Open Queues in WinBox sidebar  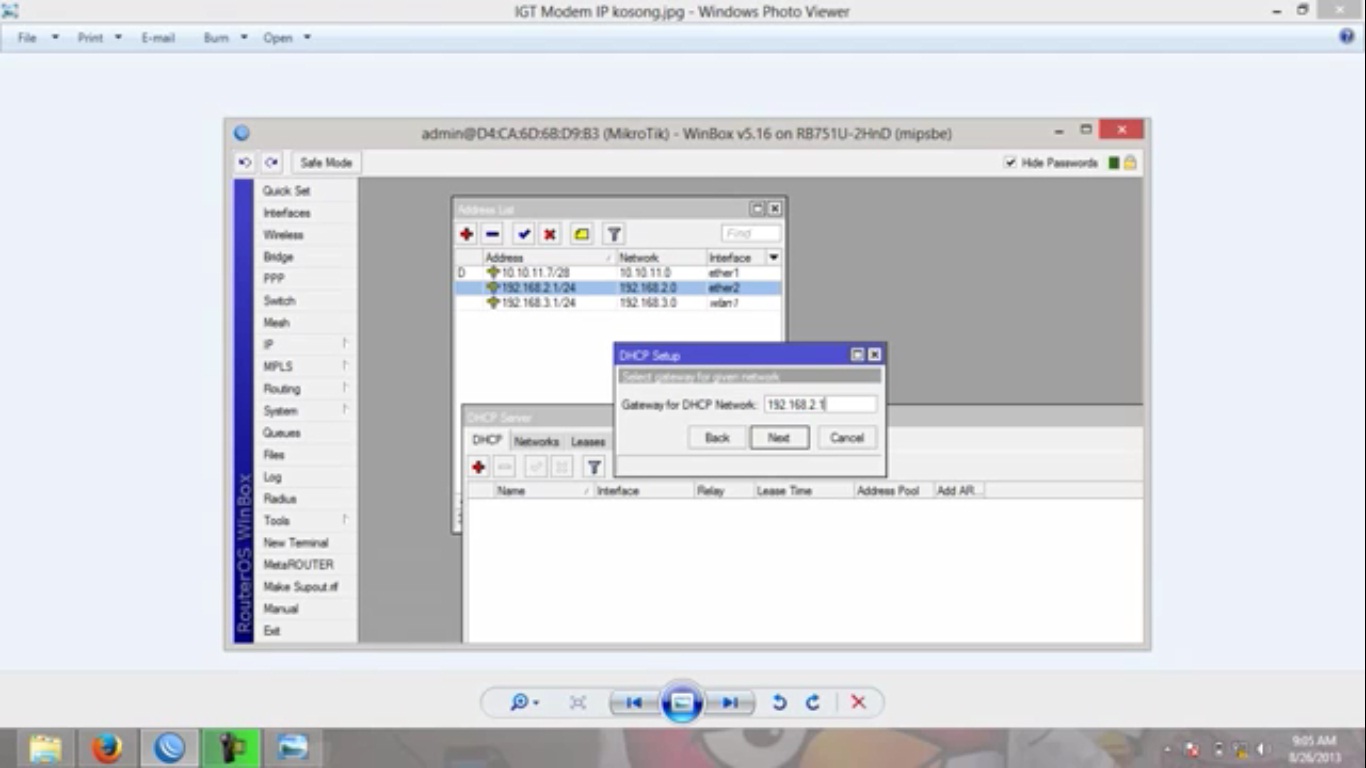click(x=306, y=432)
